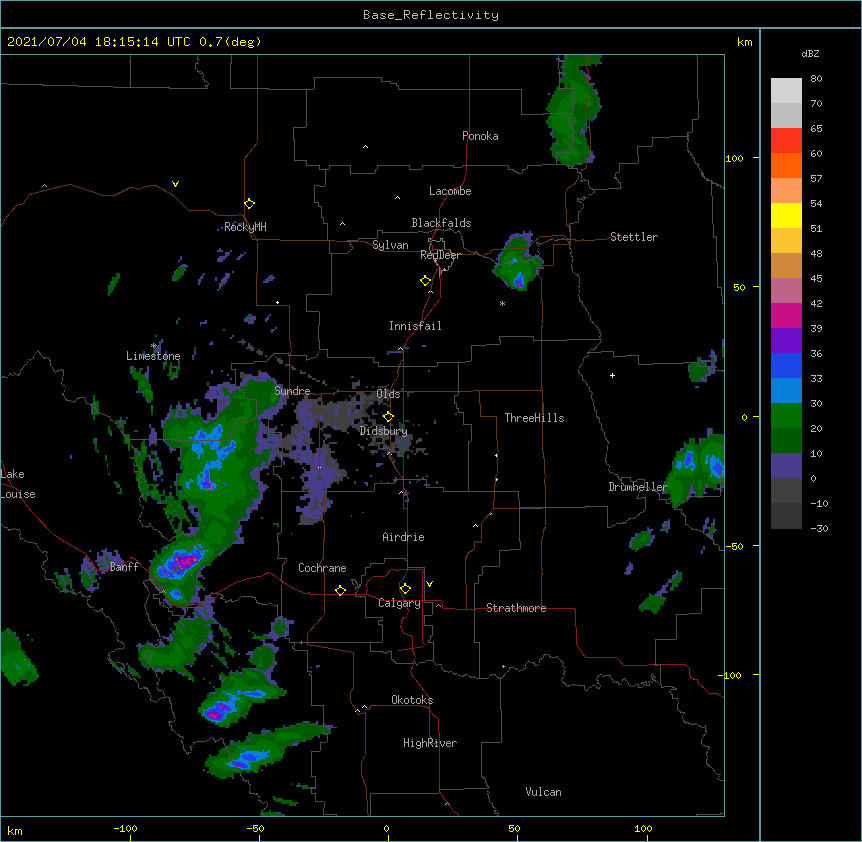Click the storm cell southeast of RedDeer
Image resolution: width=862 pixels, height=842 pixels.
[x=517, y=263]
